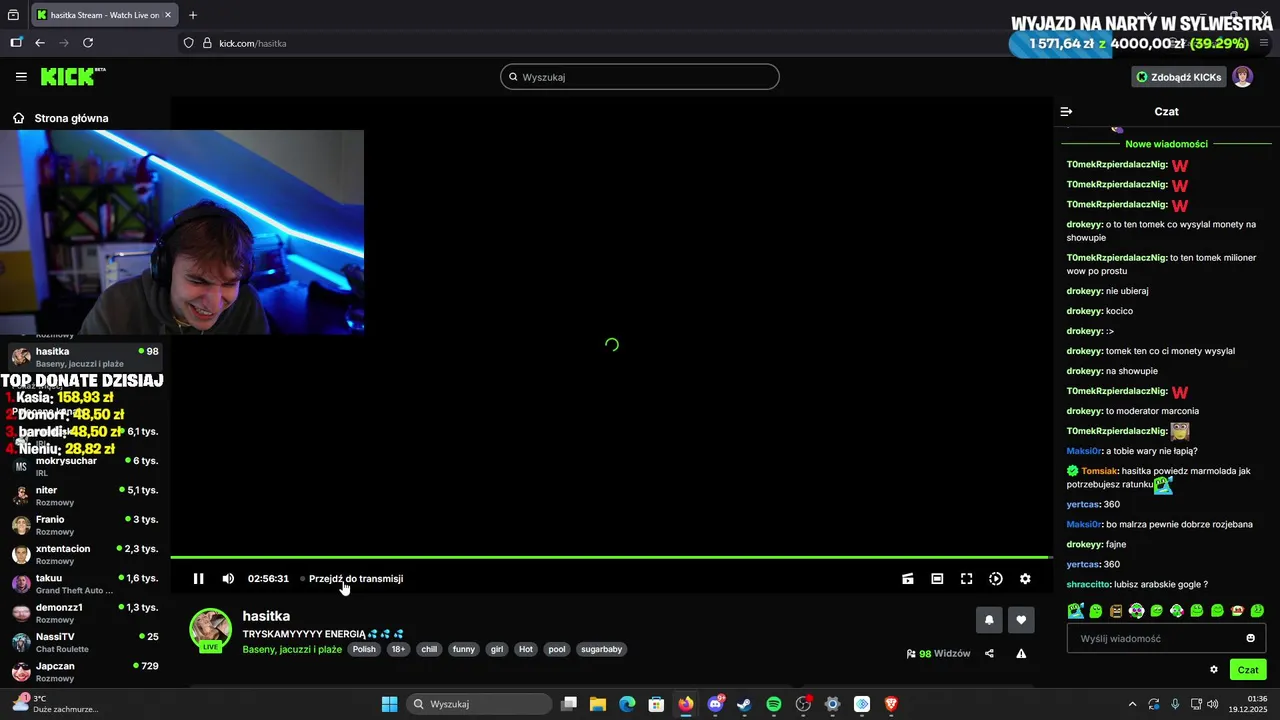Click the last quick emote in the emote row
The height and width of the screenshot is (720, 1280).
(x=1258, y=610)
